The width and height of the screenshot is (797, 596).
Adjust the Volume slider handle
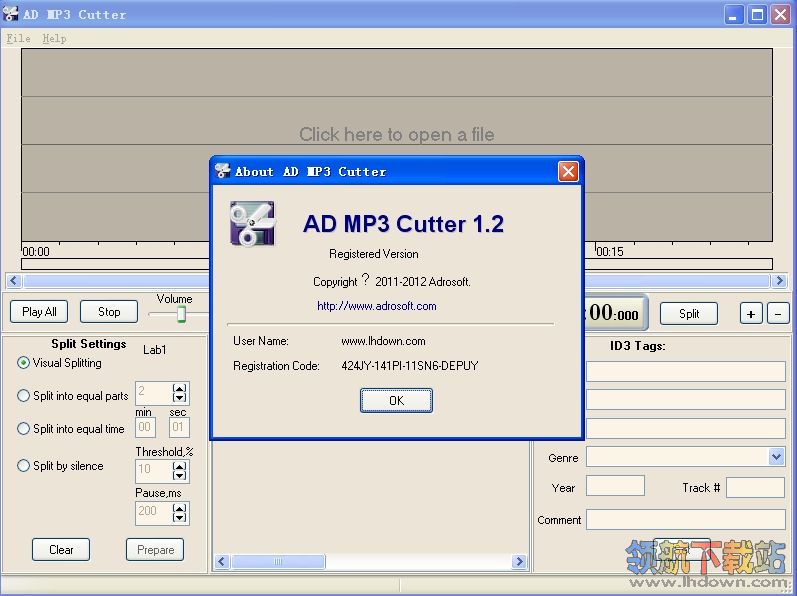click(x=181, y=314)
